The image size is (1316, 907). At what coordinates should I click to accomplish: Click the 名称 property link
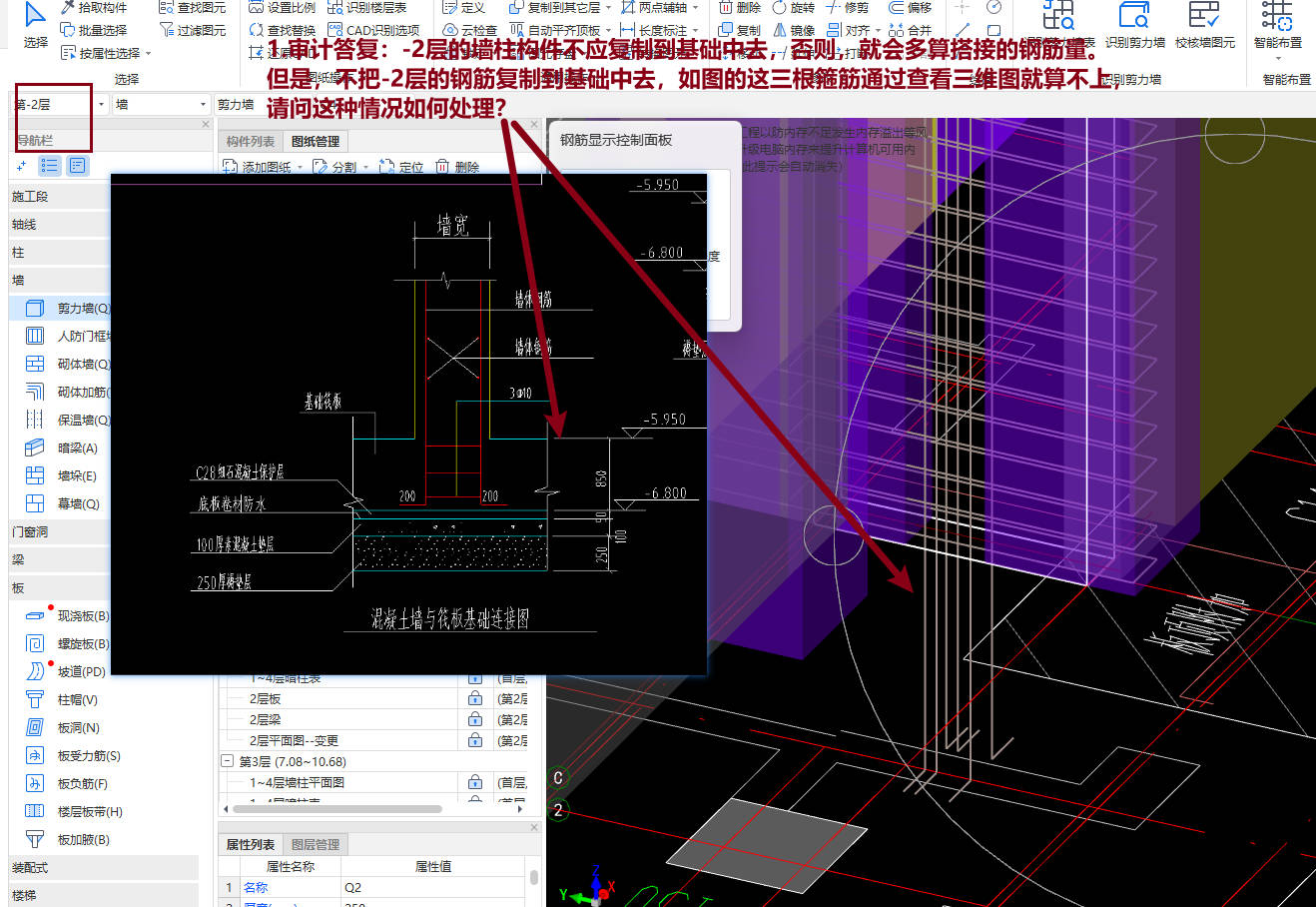pos(256,887)
